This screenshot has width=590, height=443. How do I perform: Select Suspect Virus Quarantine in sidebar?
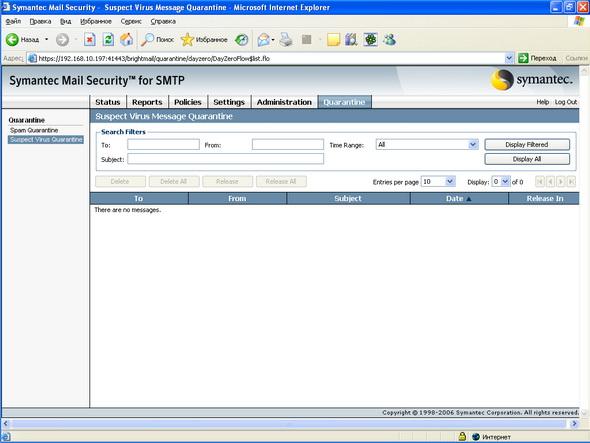point(46,140)
